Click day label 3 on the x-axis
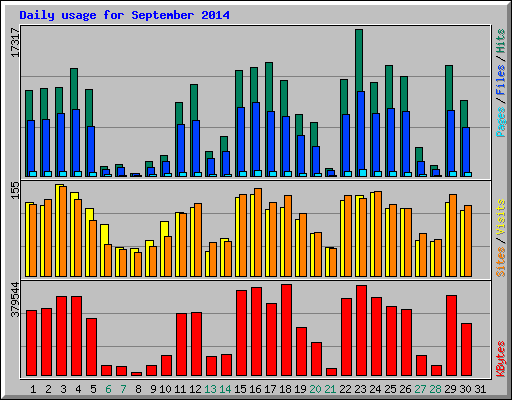Image resolution: width=512 pixels, height=400 pixels. [63, 389]
